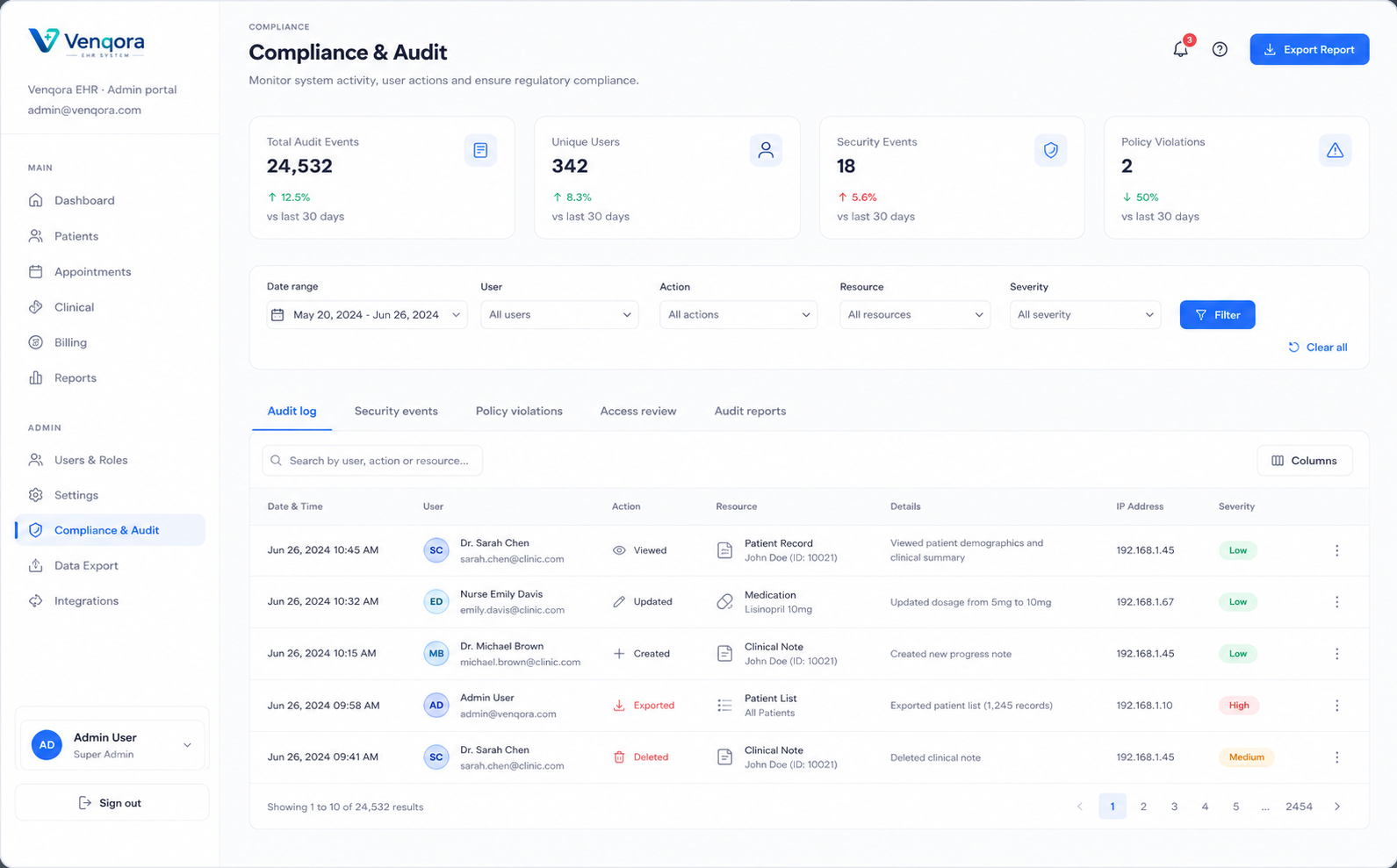Switch to the Security events tab
Screen dimensions: 1397x868
point(396,411)
